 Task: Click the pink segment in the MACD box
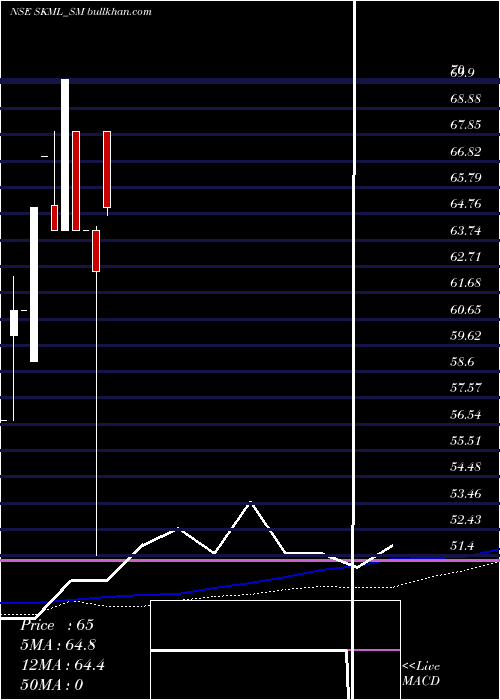tap(376, 650)
